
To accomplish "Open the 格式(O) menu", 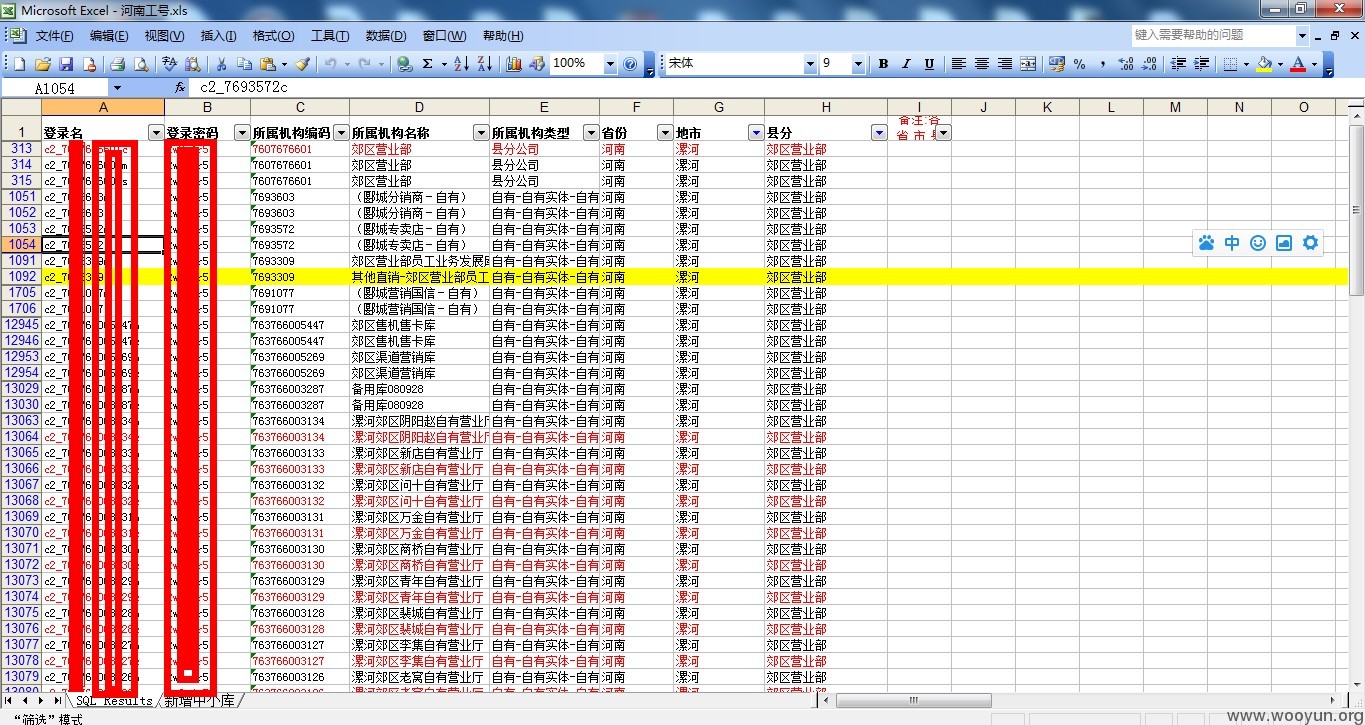I will [273, 36].
